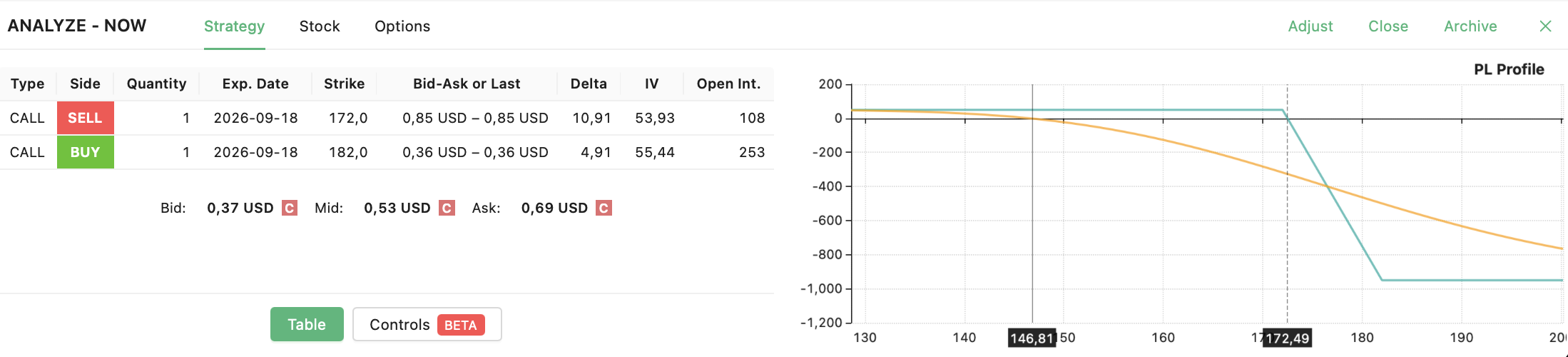Select the Table view button
1568x357 pixels.
(x=307, y=324)
